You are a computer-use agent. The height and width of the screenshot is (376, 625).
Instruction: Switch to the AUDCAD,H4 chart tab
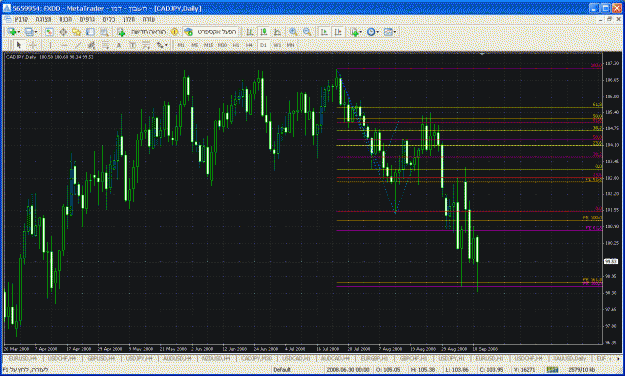(335, 359)
